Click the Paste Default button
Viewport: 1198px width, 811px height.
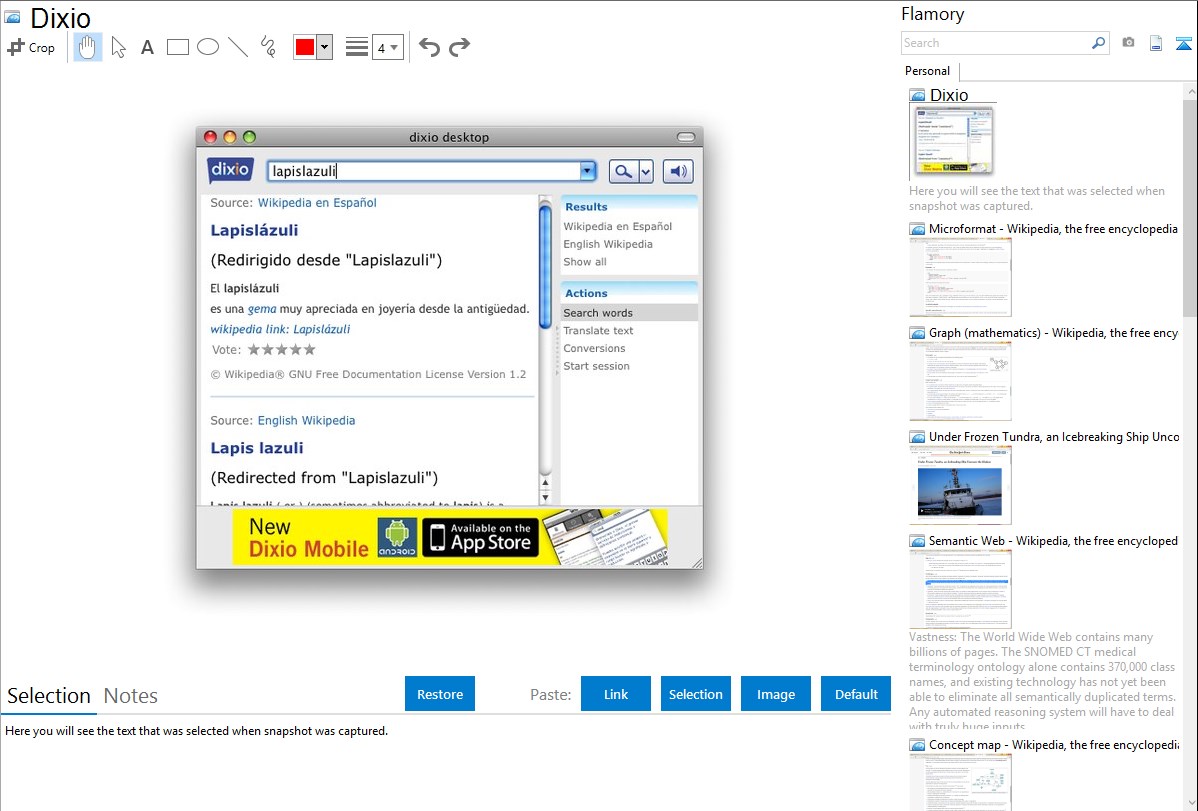tap(856, 694)
